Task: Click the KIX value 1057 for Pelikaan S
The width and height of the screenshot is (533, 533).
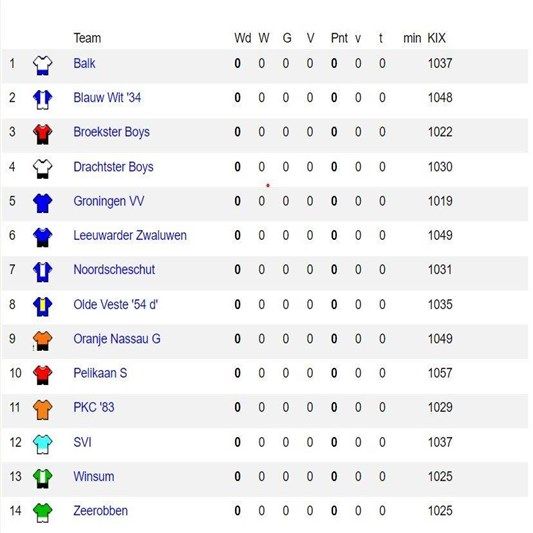Action: click(x=440, y=373)
